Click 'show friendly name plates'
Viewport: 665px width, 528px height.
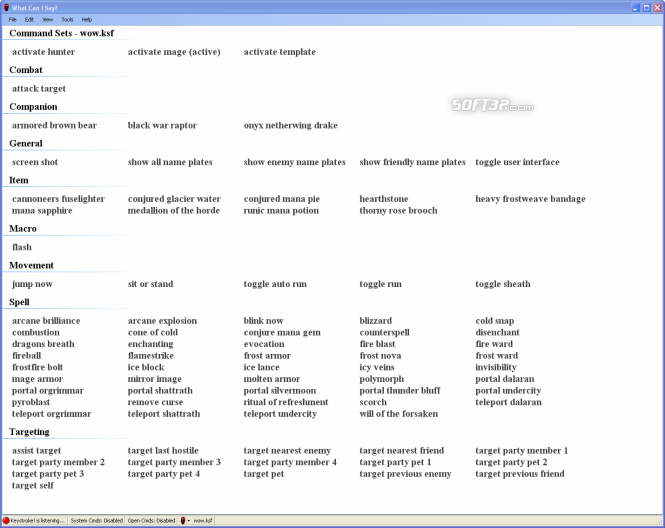[412, 162]
